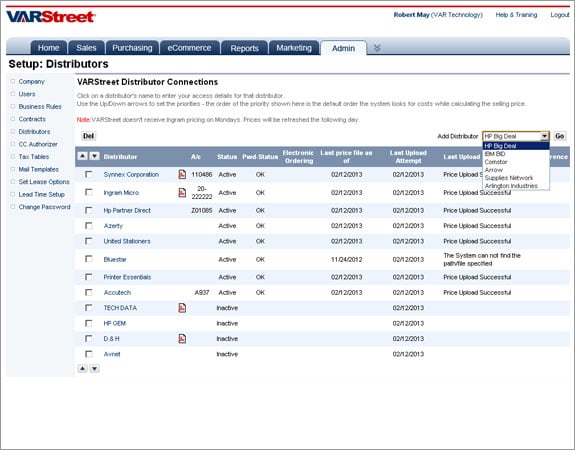The image size is (575, 450).
Task: Open Users in sidebar
Action: coord(27,94)
